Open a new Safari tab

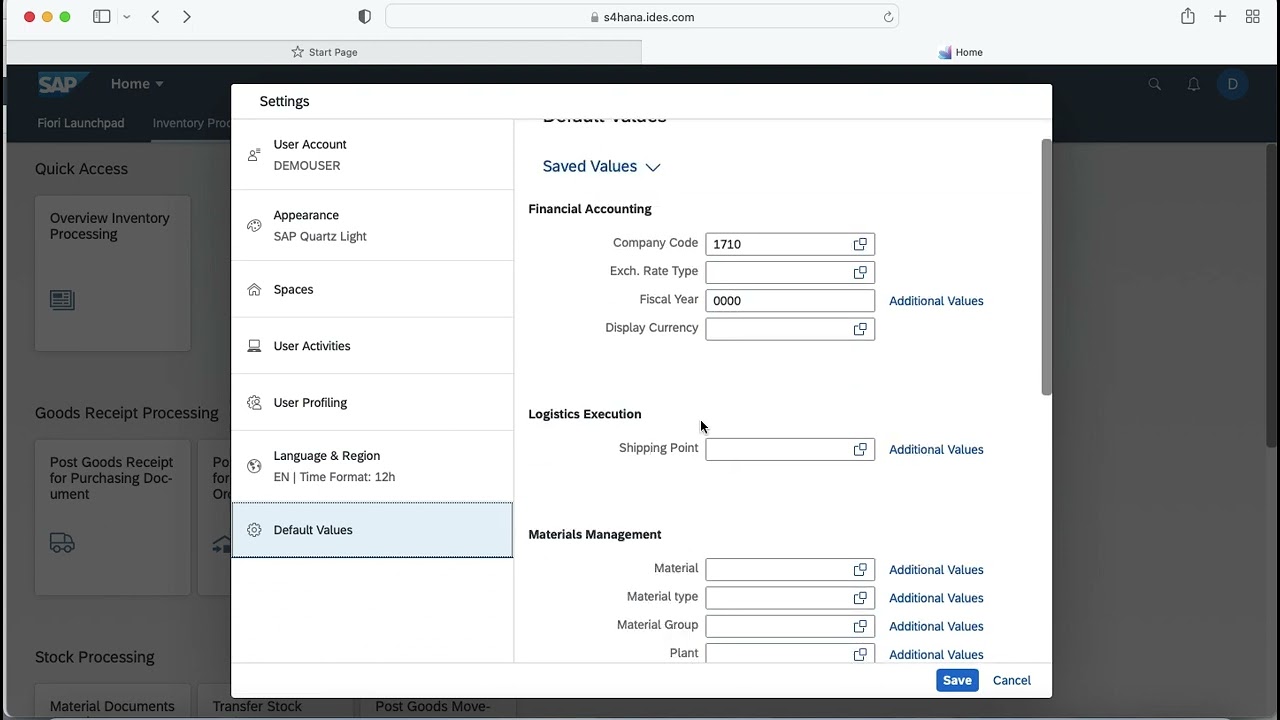pyautogui.click(x=1220, y=17)
